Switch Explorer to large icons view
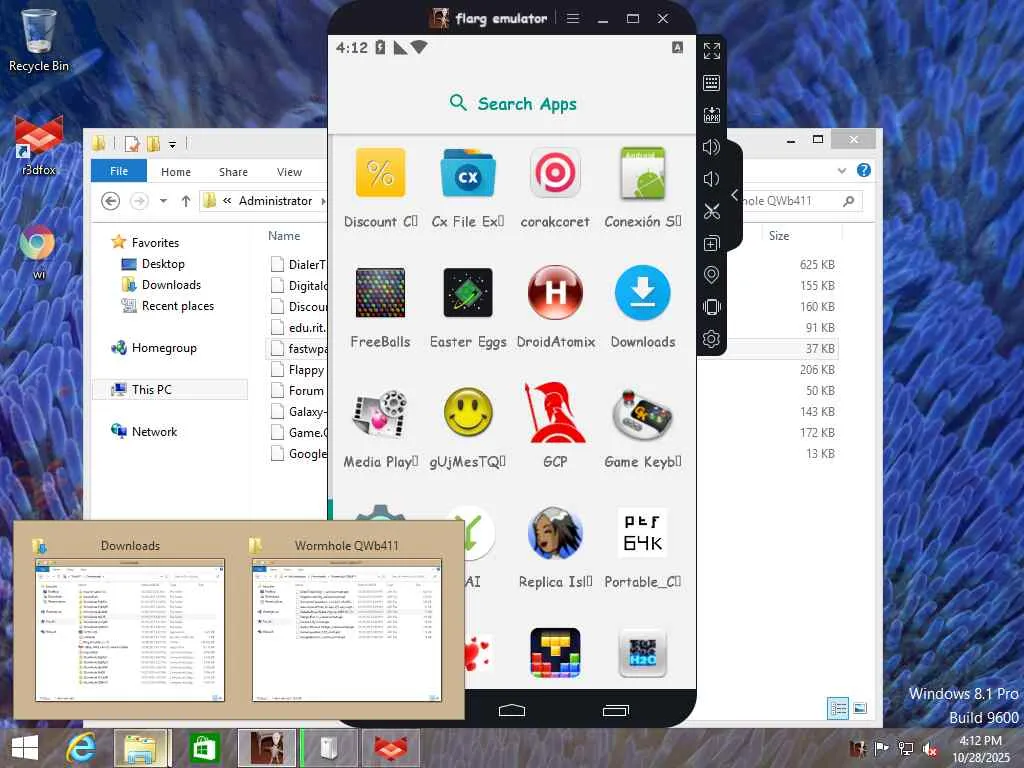This screenshot has width=1024, height=768. pos(860,709)
